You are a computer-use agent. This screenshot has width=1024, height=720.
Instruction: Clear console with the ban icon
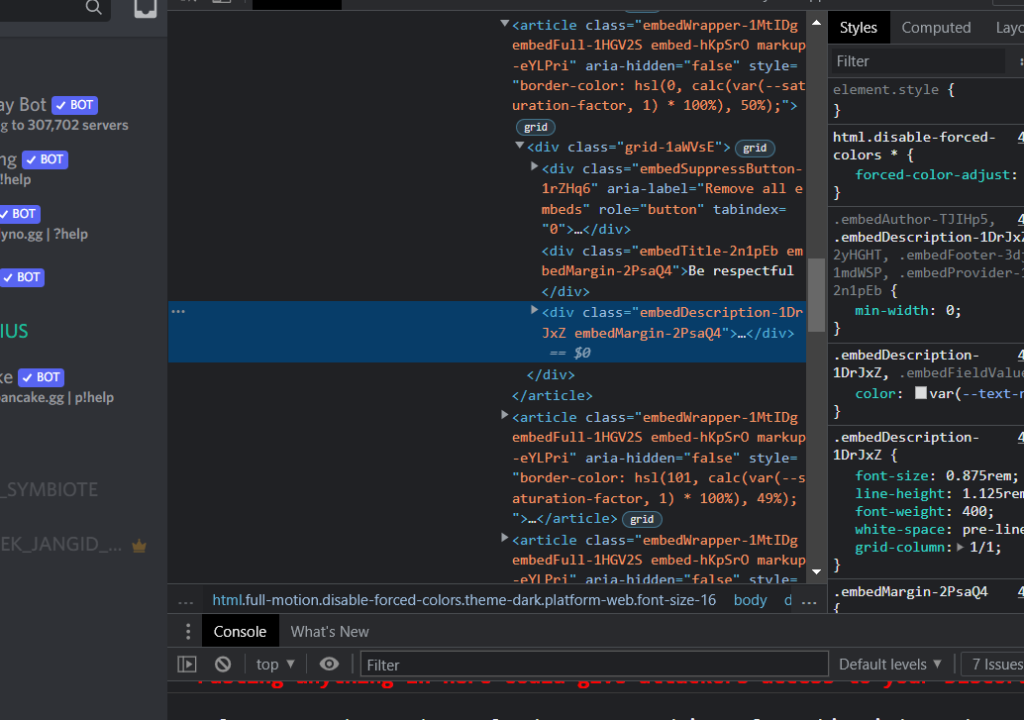pos(223,664)
